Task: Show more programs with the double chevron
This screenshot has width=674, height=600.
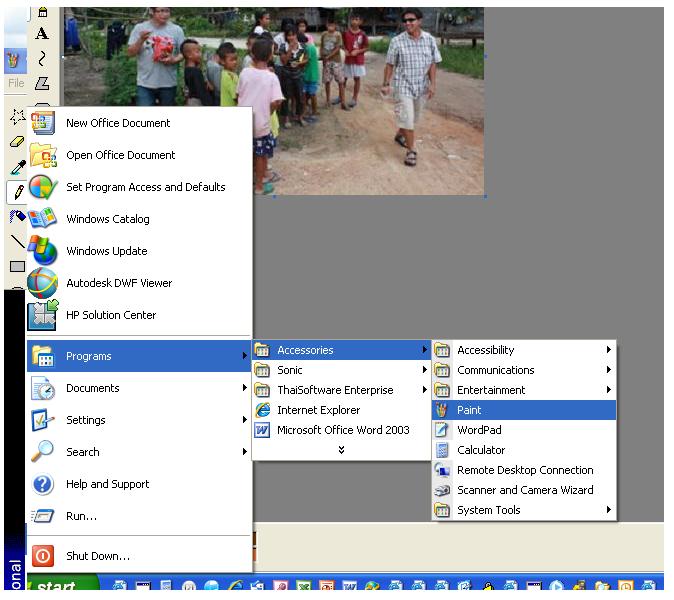Action: click(341, 450)
